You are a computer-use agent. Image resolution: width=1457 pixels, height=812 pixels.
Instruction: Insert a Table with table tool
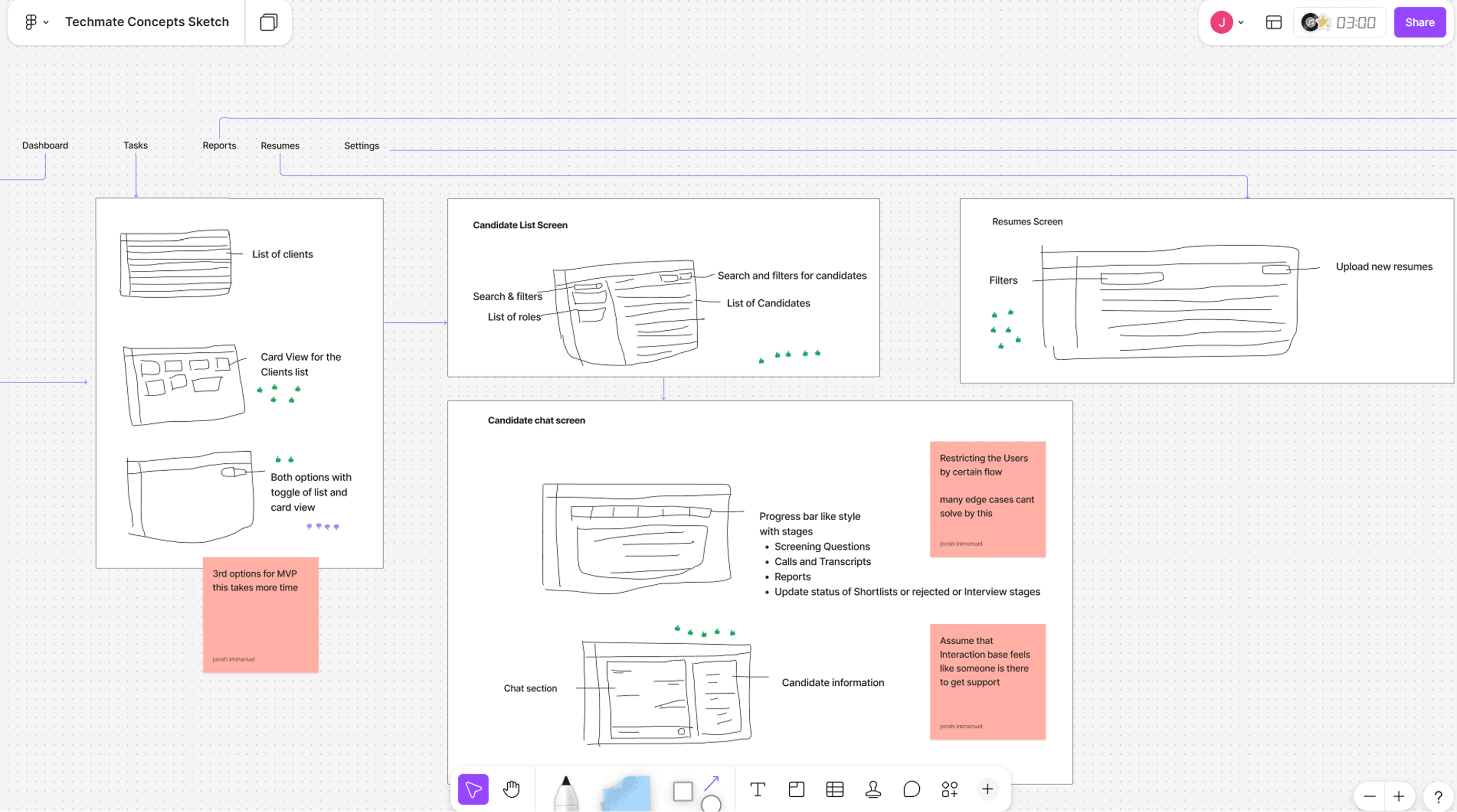(x=835, y=789)
